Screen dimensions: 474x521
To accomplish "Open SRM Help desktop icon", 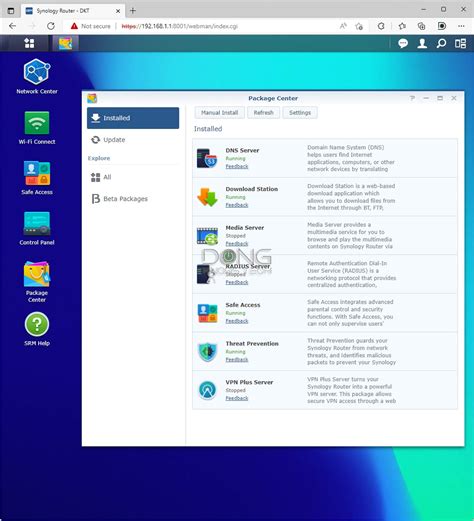I will (37, 329).
